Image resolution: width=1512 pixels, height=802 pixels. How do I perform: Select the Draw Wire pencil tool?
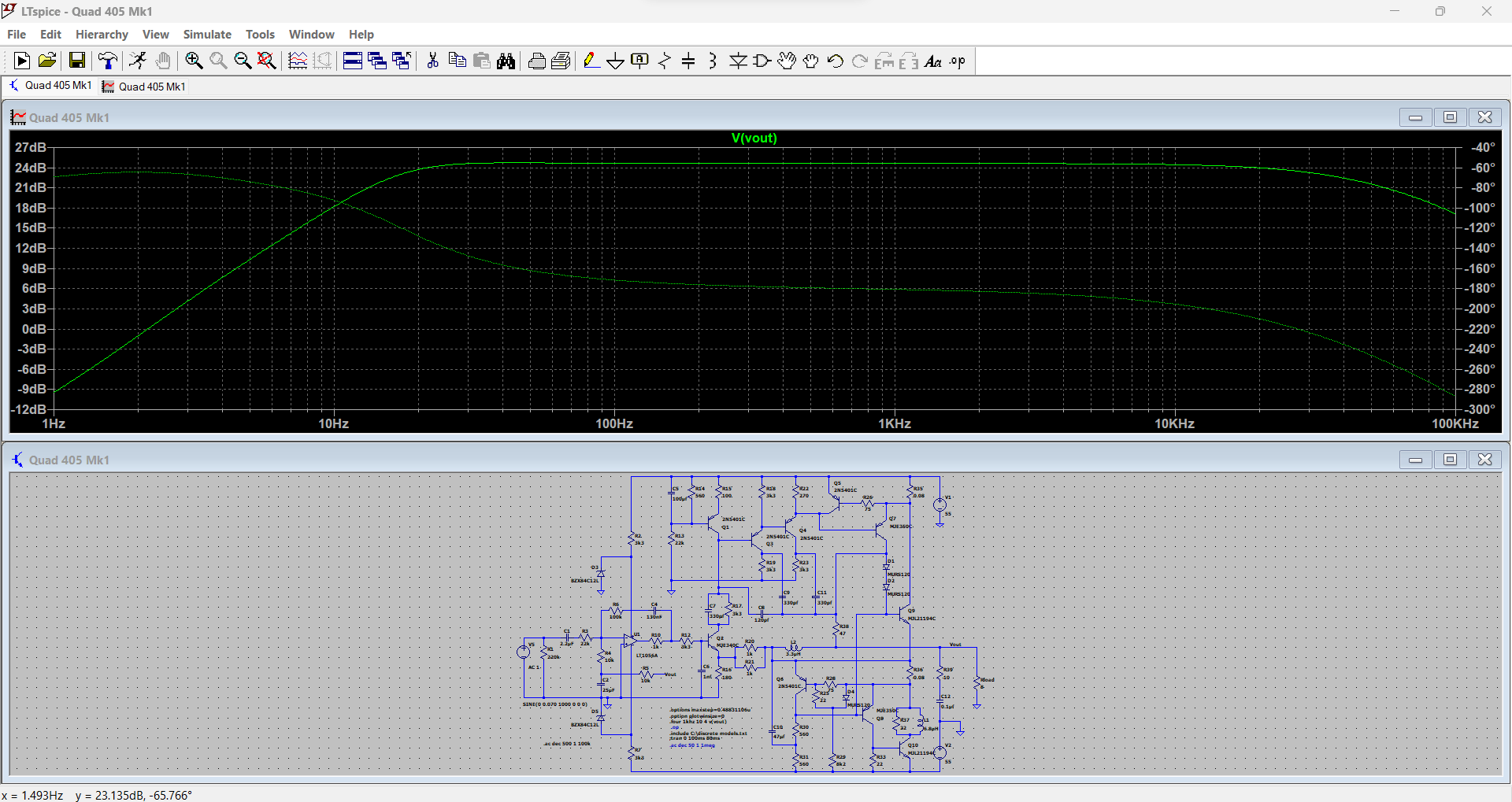coord(591,61)
